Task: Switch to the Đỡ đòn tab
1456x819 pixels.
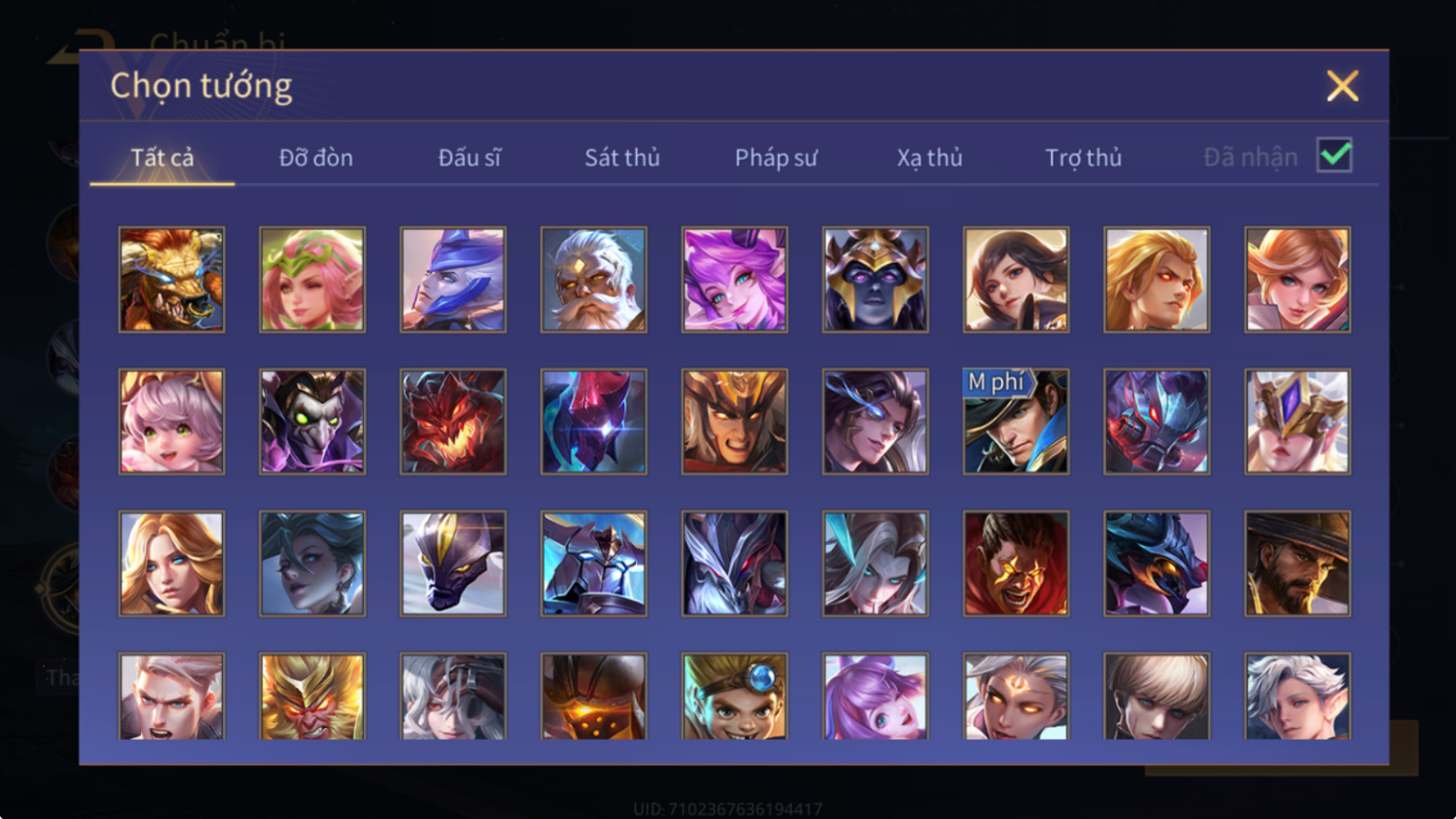Action: point(316,158)
